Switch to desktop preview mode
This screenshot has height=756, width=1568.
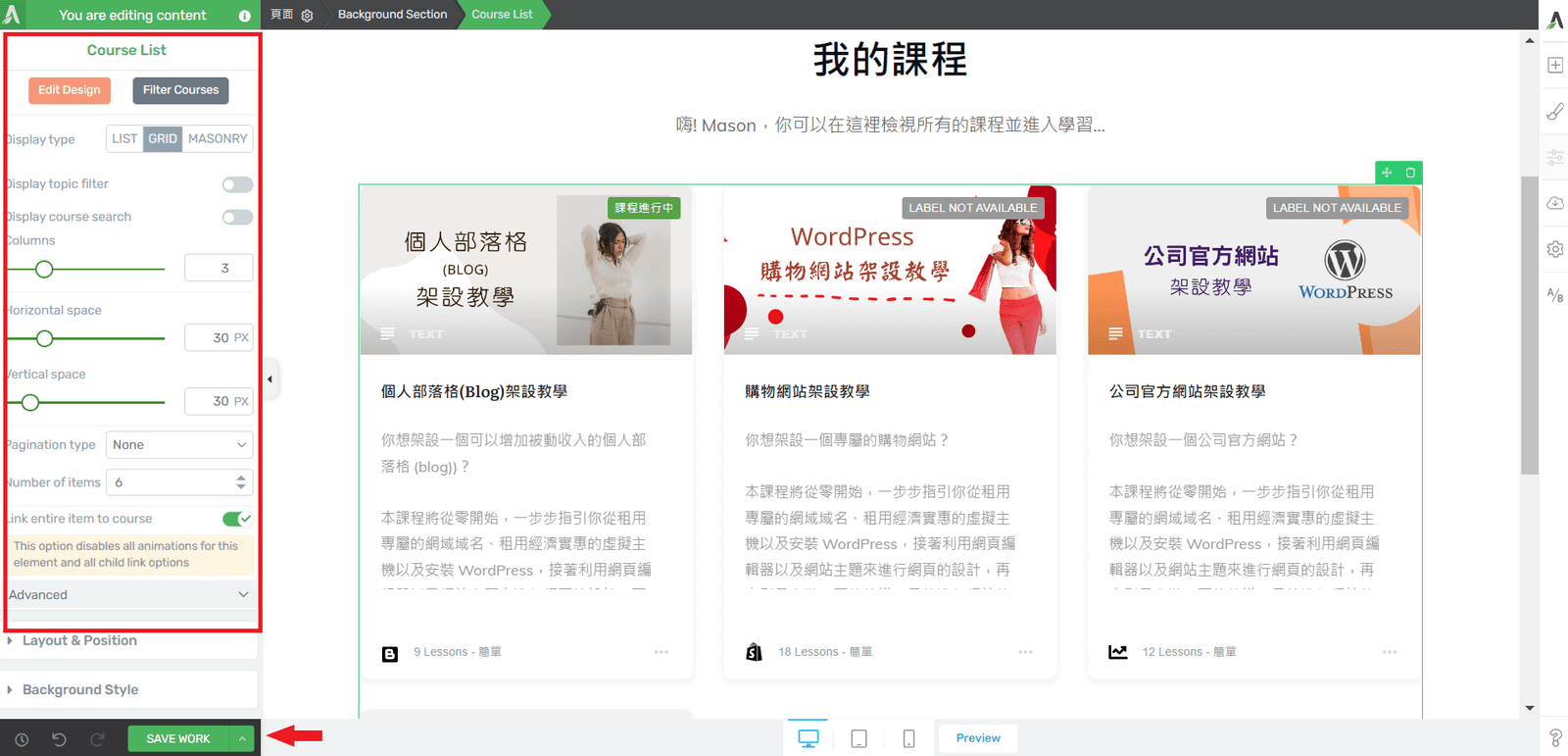point(808,738)
